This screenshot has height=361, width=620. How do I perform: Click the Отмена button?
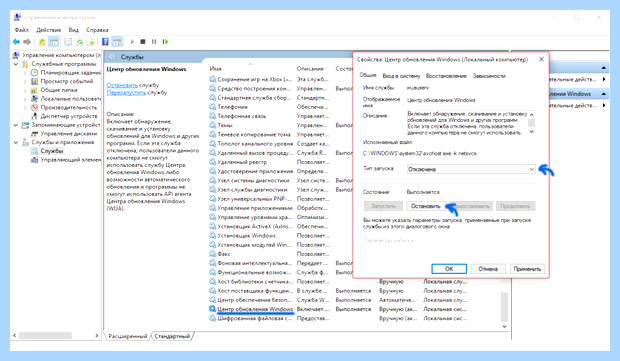point(488,269)
